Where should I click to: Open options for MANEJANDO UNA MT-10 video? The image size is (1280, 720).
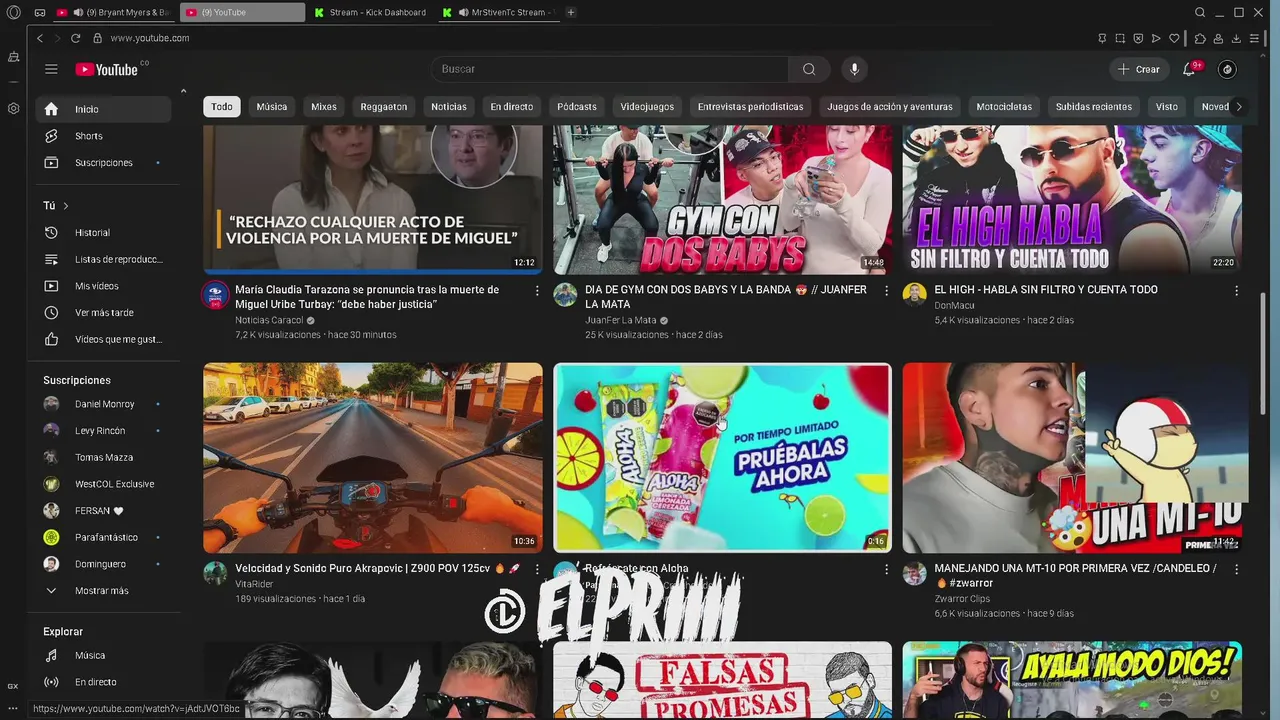point(1236,570)
